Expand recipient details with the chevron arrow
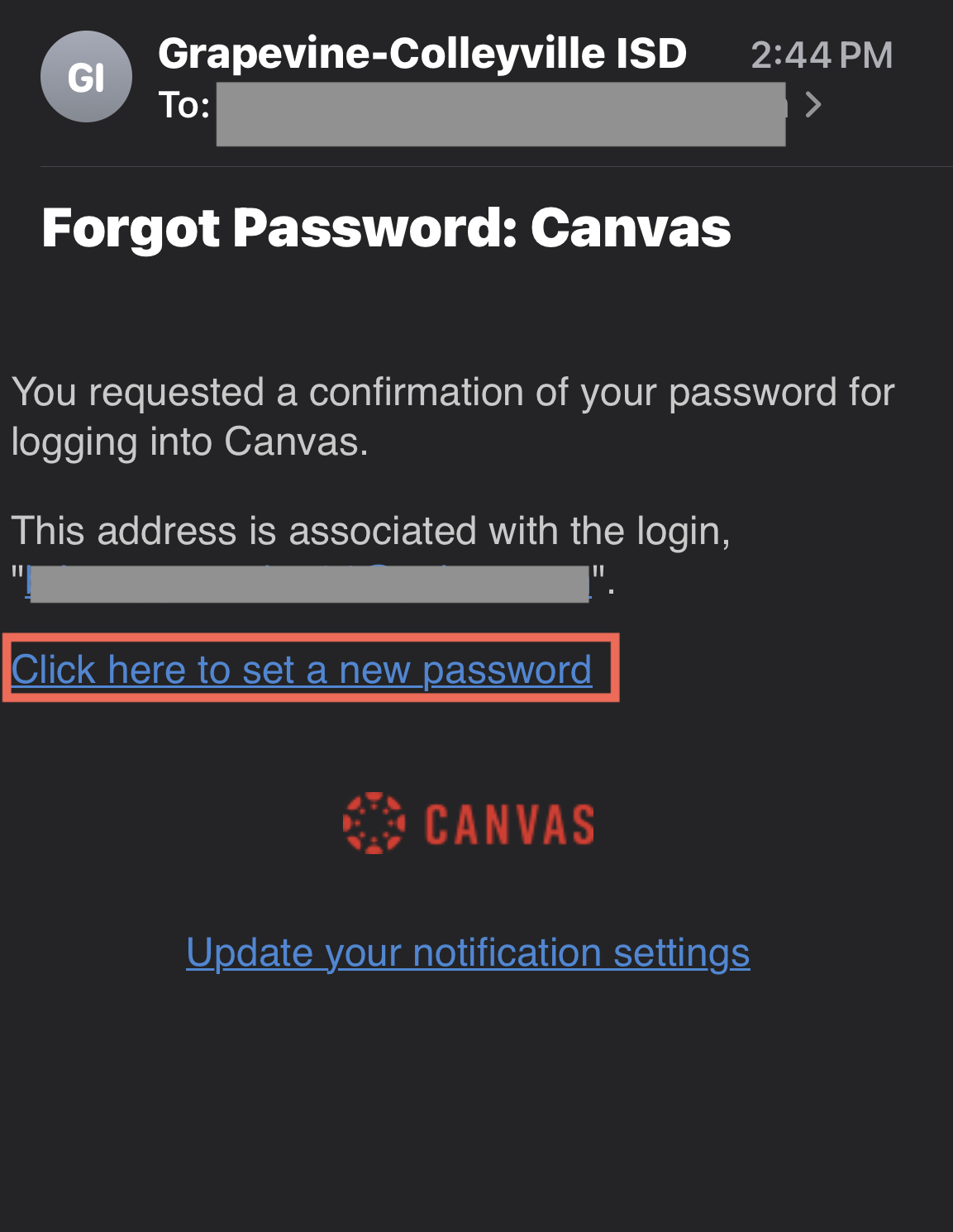Screen dimensions: 953x1232 pyautogui.click(x=813, y=105)
